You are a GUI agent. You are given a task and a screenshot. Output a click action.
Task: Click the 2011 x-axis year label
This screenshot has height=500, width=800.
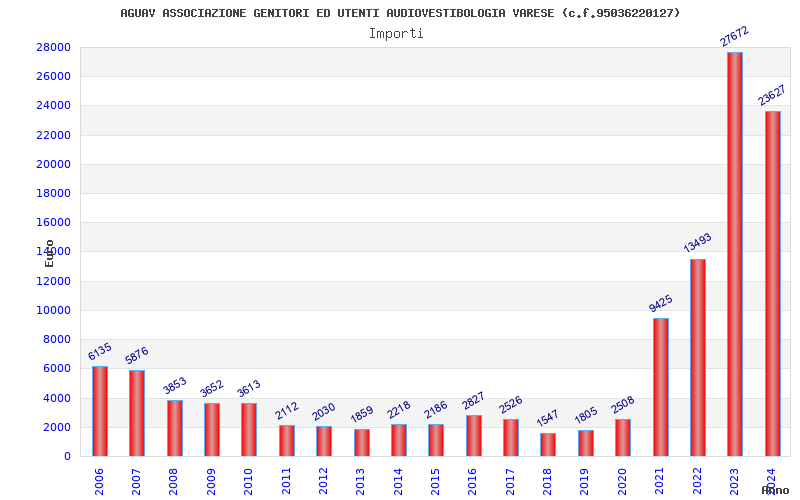pos(286,481)
